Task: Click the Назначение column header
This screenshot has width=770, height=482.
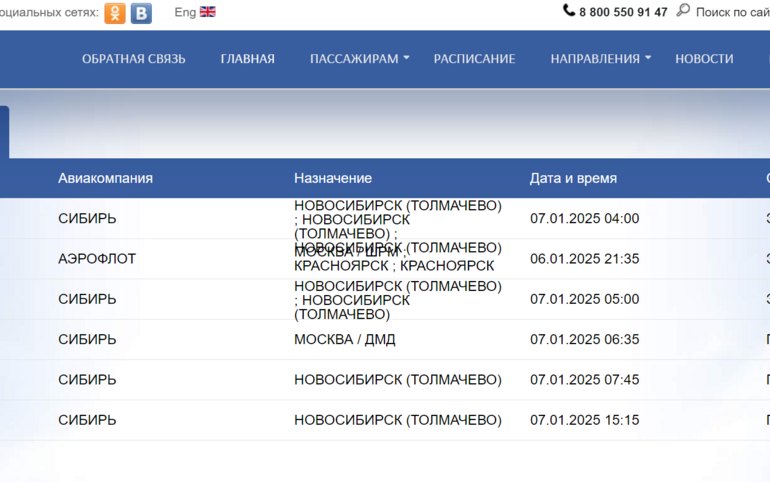Action: (x=333, y=178)
